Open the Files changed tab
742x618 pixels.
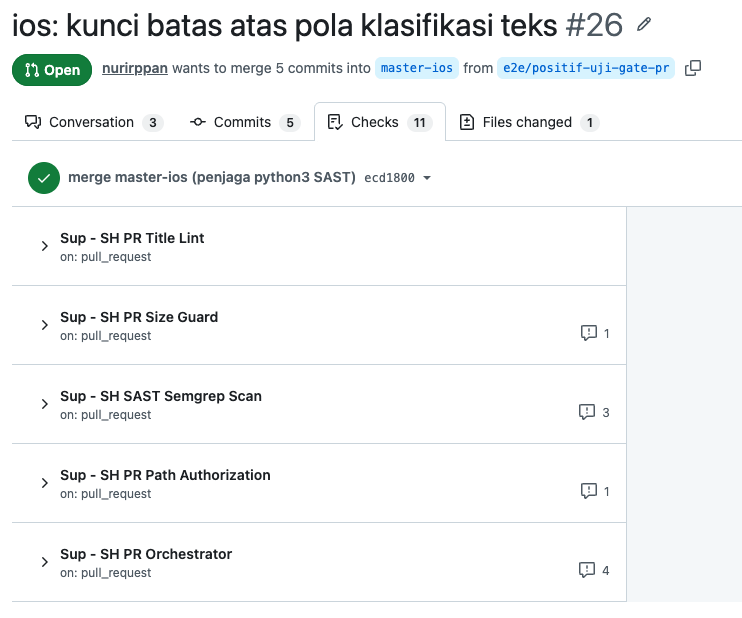(x=529, y=122)
